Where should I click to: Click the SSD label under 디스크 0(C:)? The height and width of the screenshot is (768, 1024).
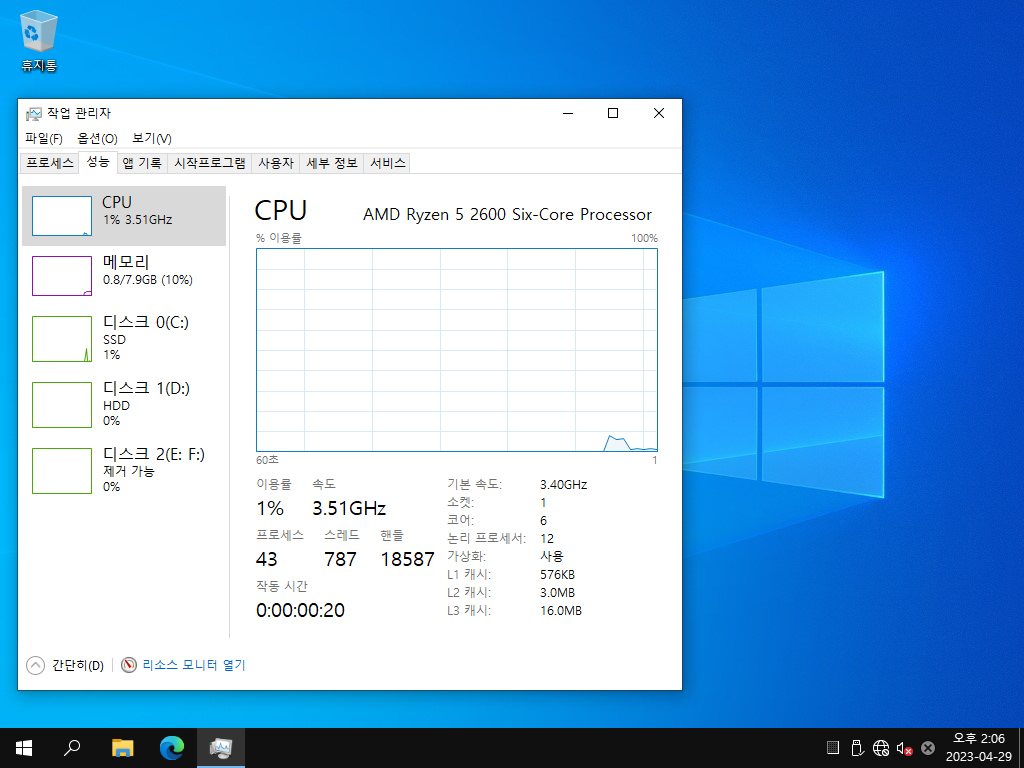tap(114, 340)
